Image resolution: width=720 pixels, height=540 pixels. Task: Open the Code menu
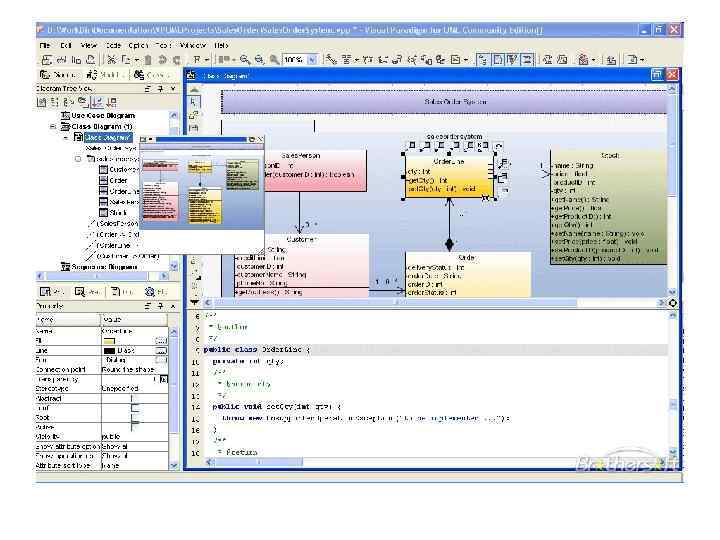pyautogui.click(x=113, y=45)
